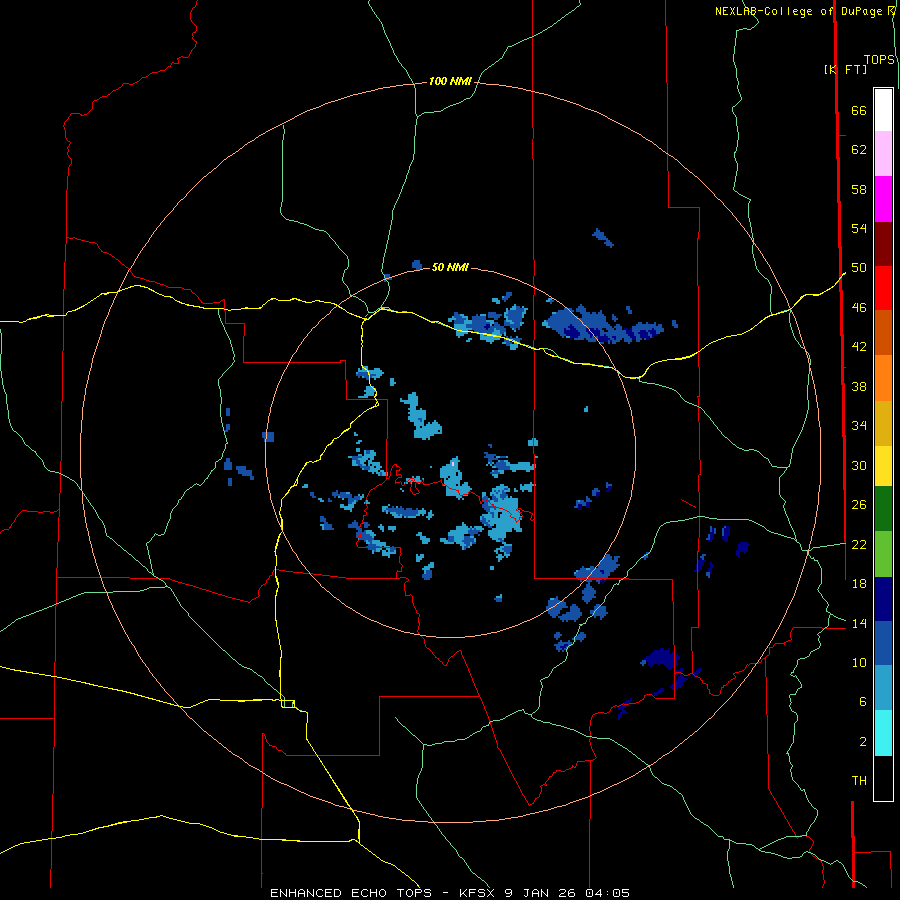Click the magenta 58 kft legend swatch
Image resolution: width=900 pixels, height=900 pixels.
883,199
